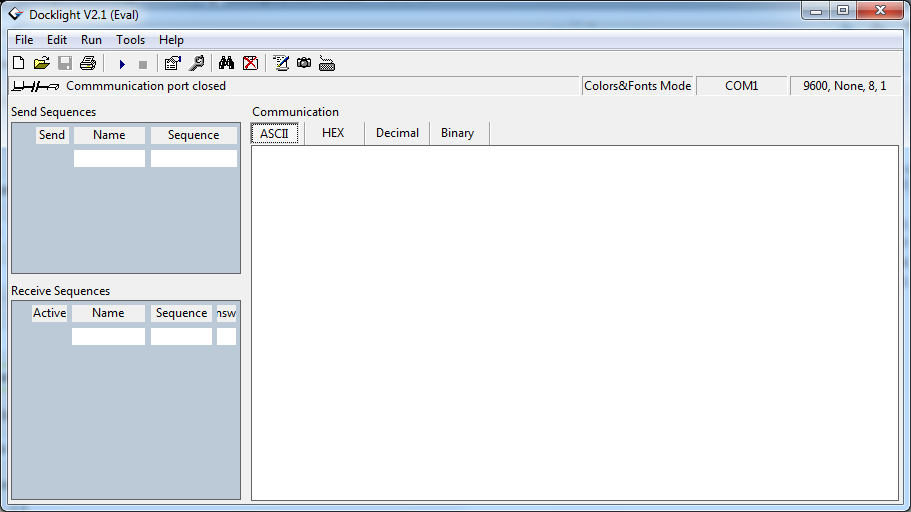Click the COM1 status field
Viewport: 911px width, 512px height.
click(741, 86)
